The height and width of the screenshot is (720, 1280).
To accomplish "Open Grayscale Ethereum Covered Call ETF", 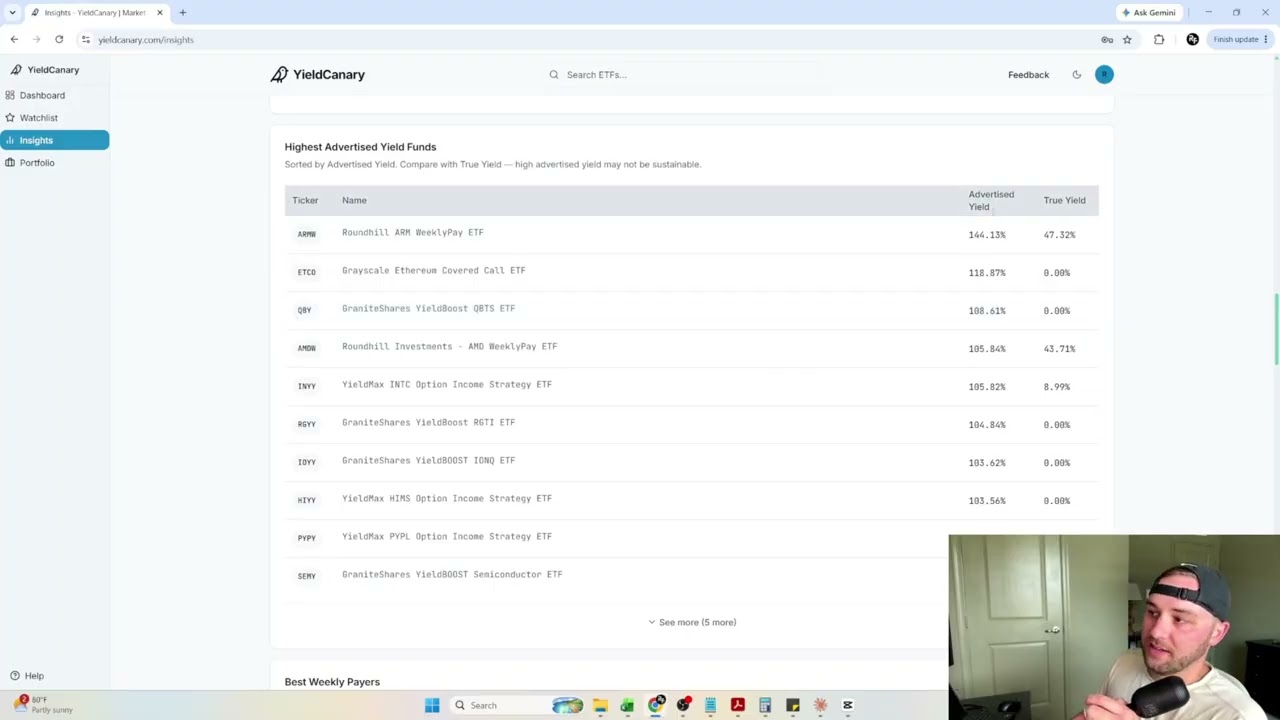I will coord(433,271).
